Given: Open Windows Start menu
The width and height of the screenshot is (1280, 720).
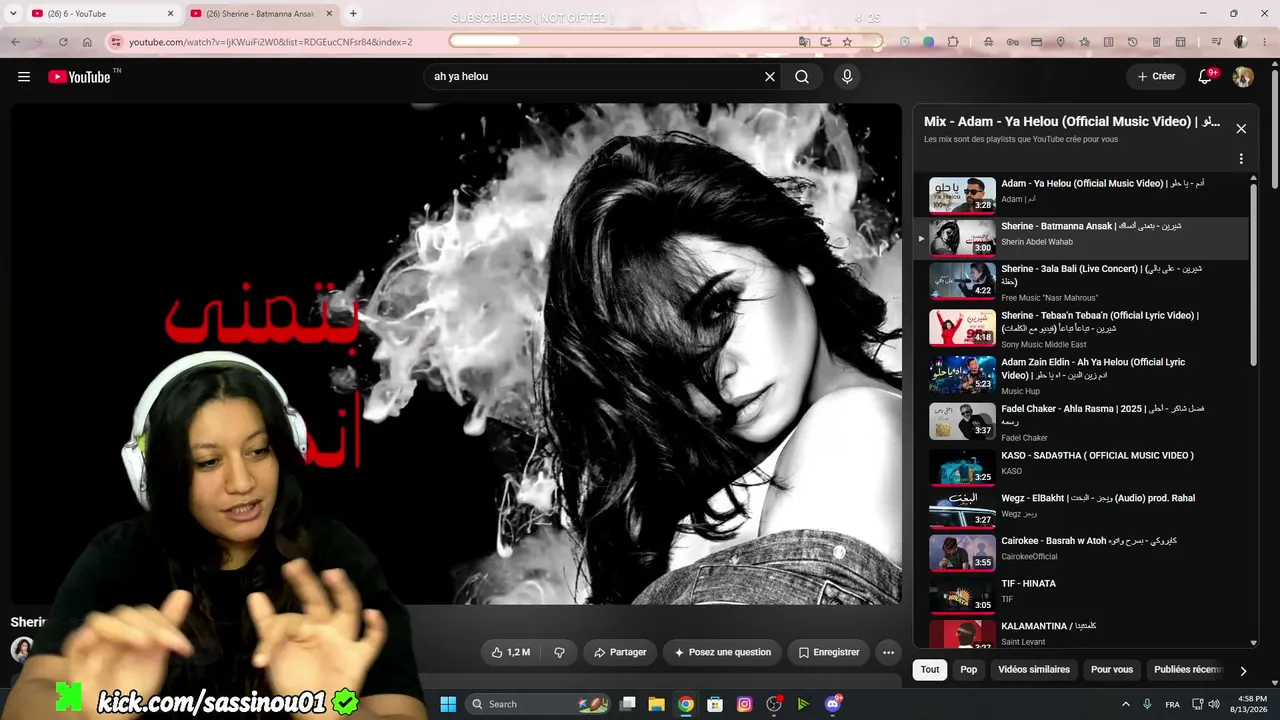Looking at the screenshot, I should tap(448, 704).
